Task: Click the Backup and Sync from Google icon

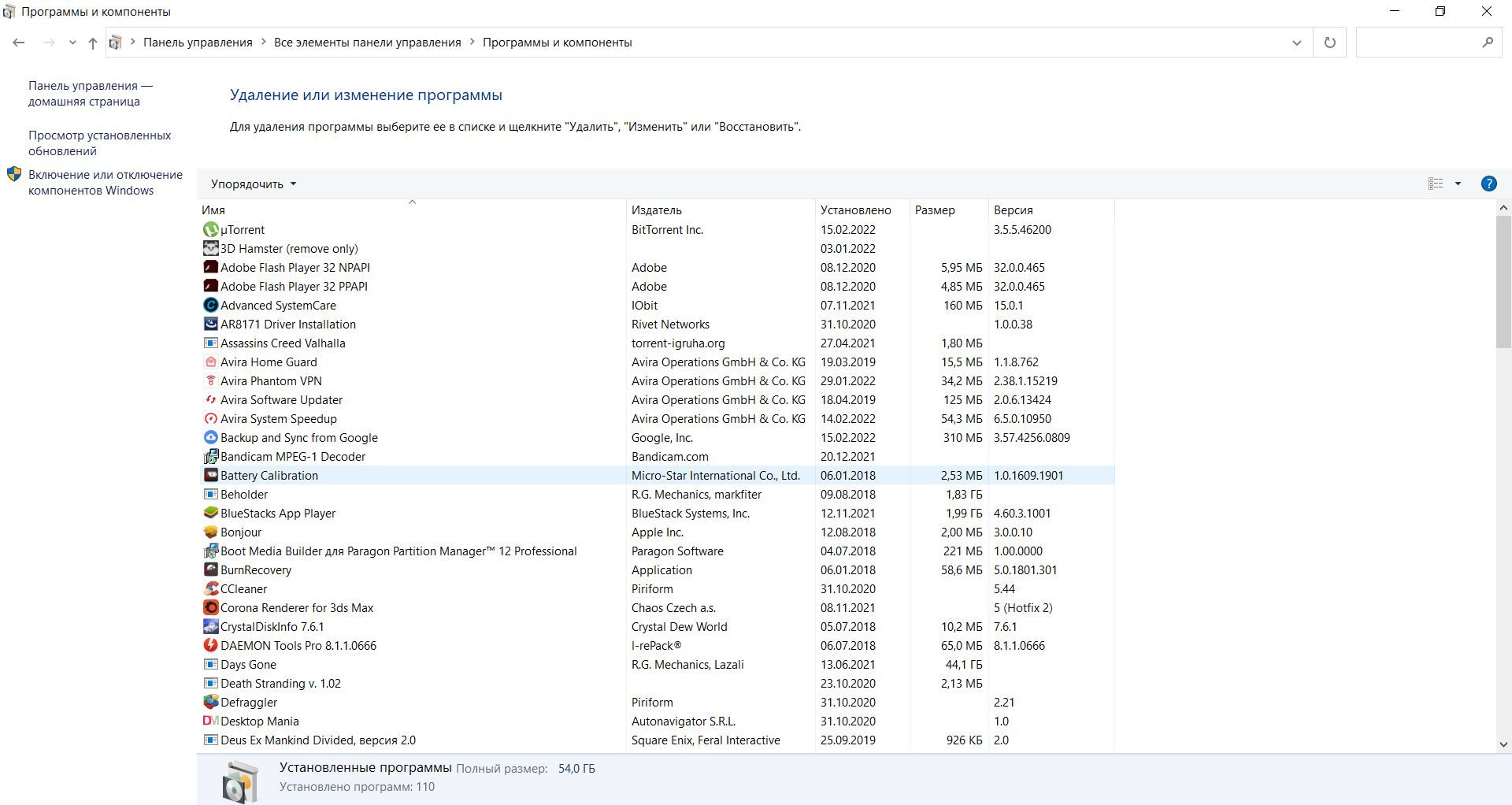Action: coord(210,437)
